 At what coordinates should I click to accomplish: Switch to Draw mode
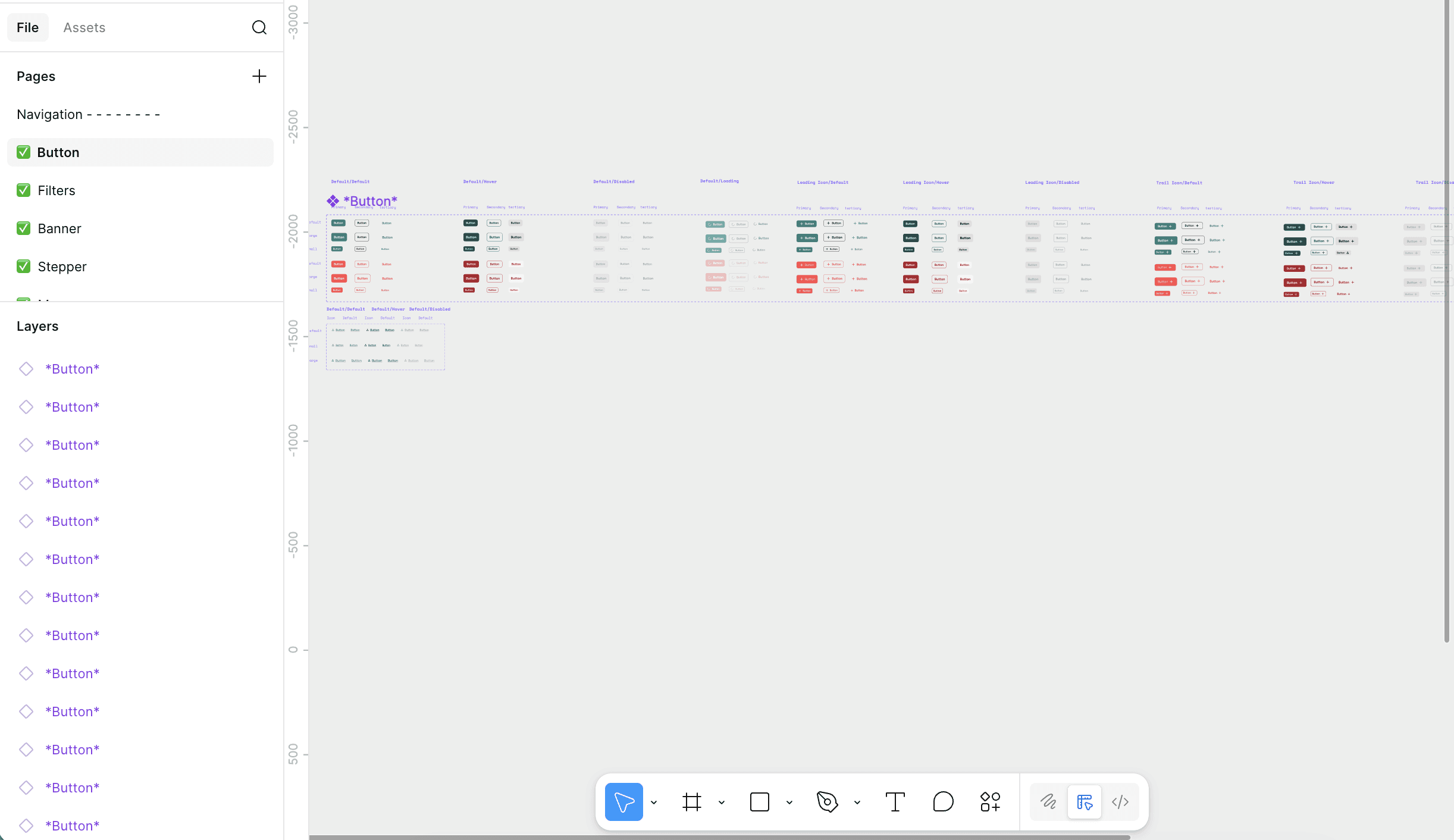1048,802
